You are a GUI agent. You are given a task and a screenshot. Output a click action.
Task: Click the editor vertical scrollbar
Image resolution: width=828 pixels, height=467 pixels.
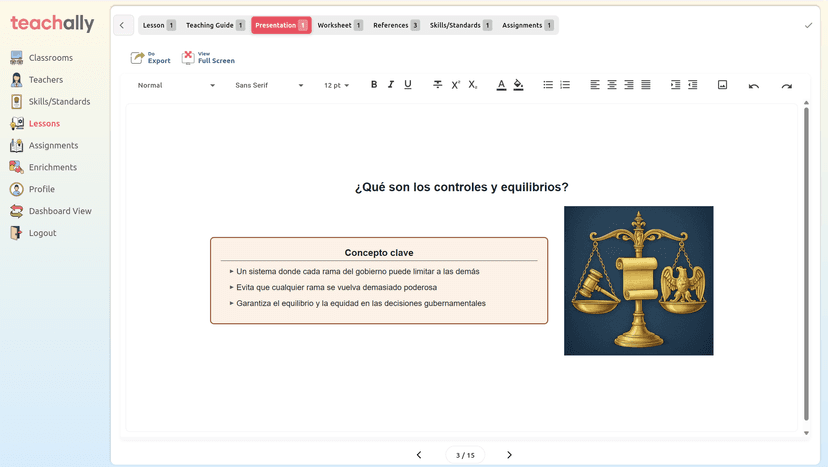click(x=806, y=264)
